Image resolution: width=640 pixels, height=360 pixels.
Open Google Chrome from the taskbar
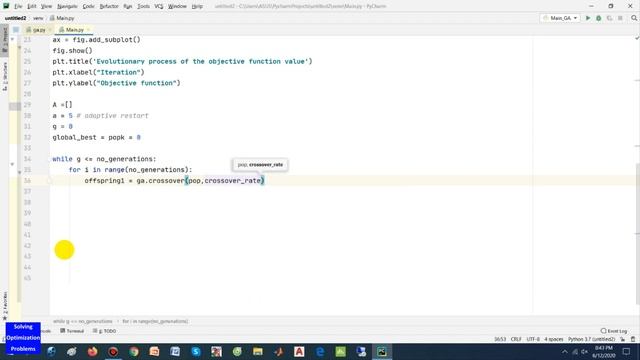134,351
